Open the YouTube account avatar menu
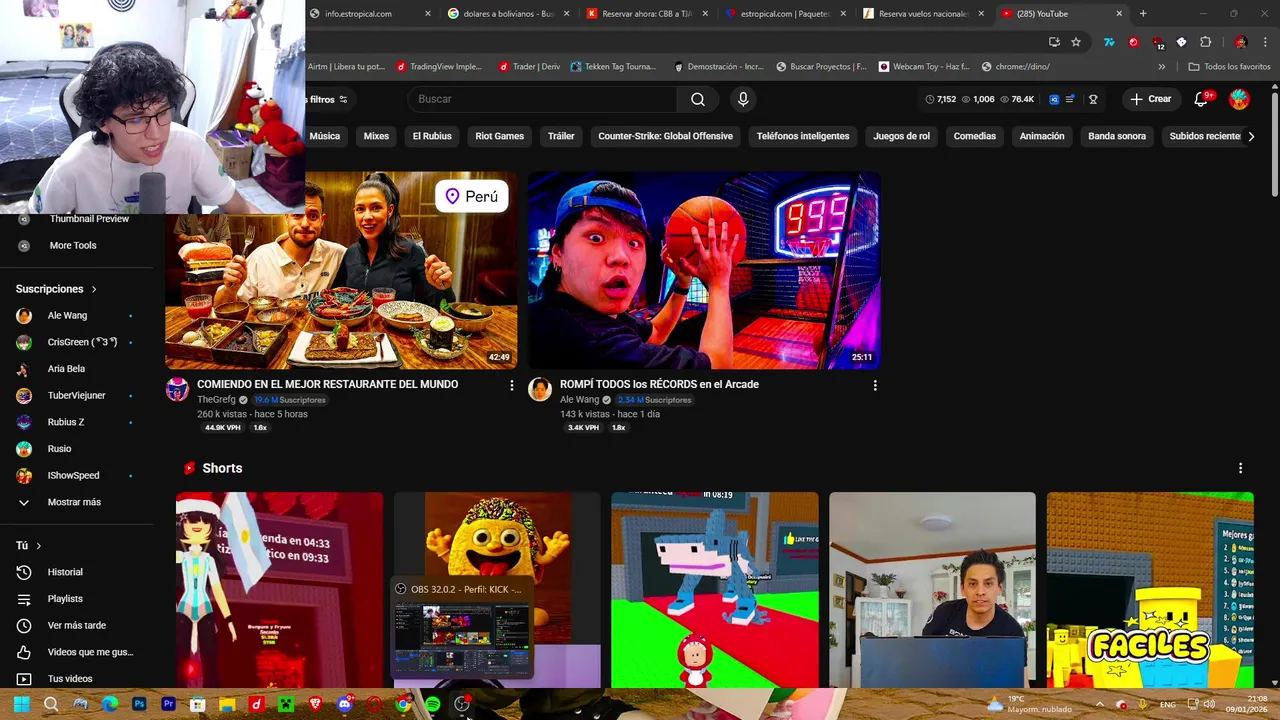This screenshot has height=720, width=1280. 1239,99
